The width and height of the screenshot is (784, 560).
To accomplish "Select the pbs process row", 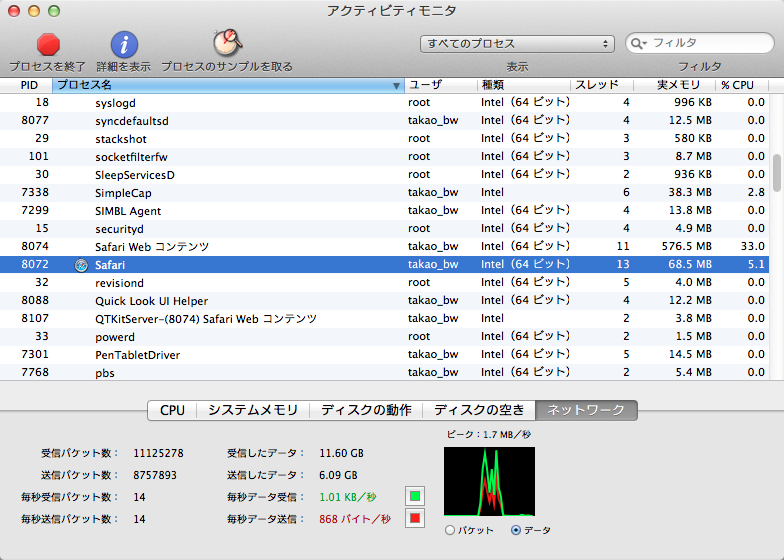I will click(x=384, y=372).
